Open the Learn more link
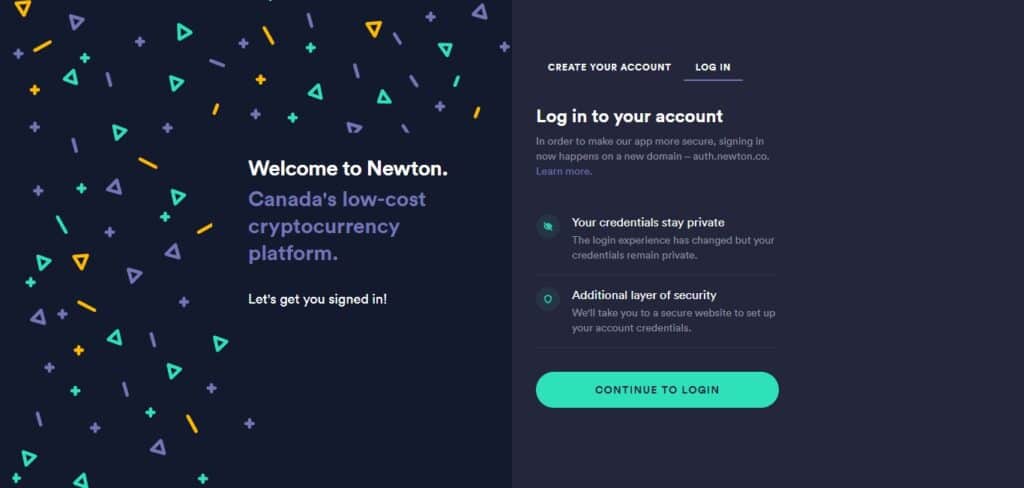Viewport: 1024px width, 488px height. click(563, 171)
